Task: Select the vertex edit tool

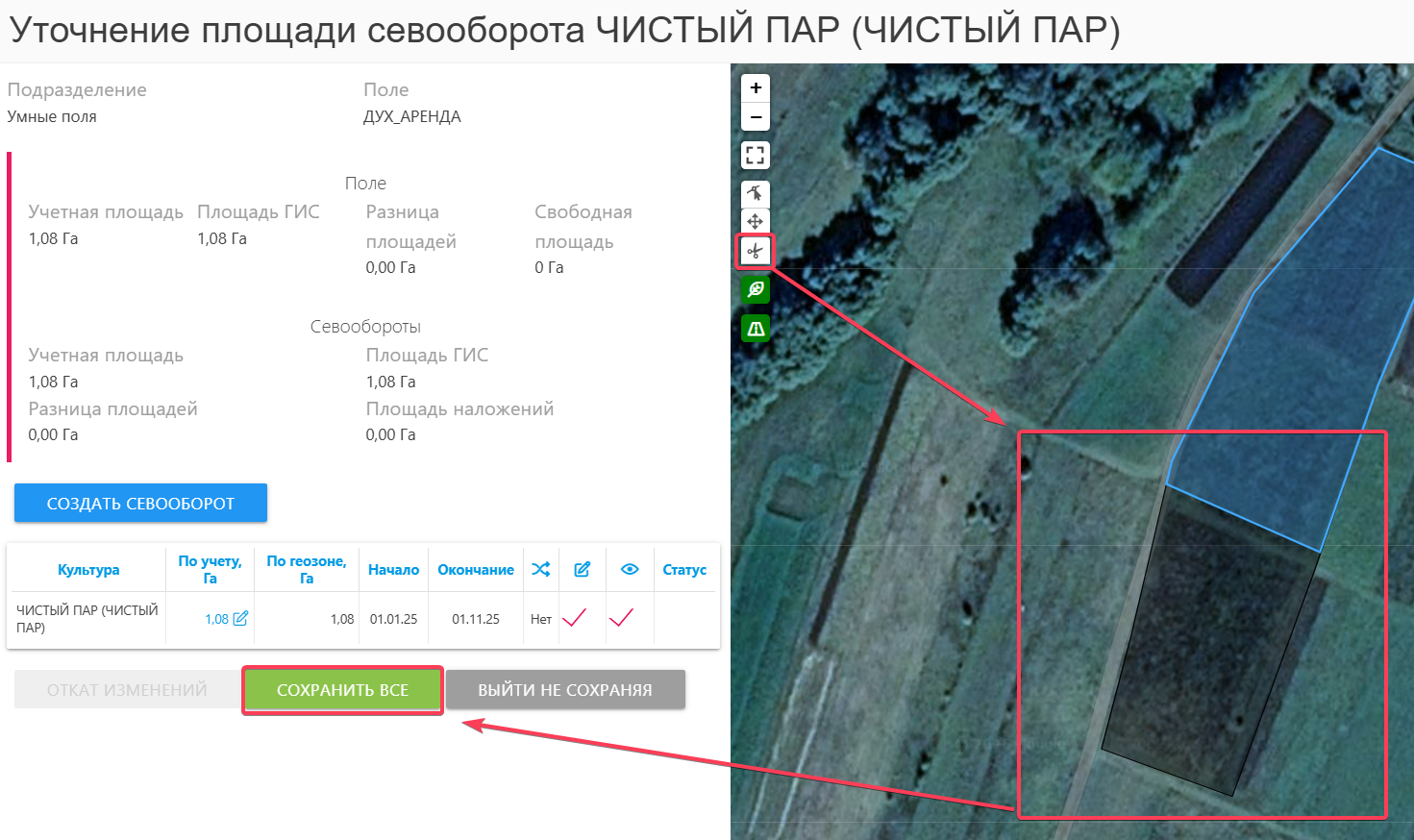Action: (x=756, y=193)
